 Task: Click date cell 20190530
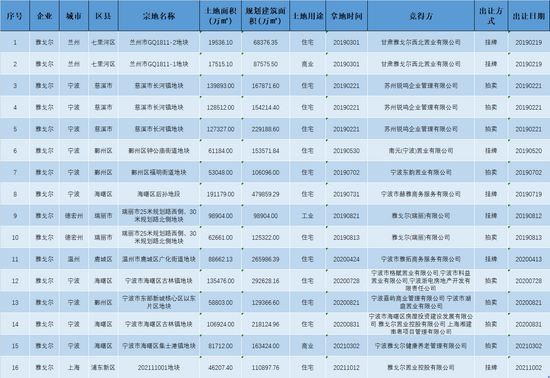[347, 151]
